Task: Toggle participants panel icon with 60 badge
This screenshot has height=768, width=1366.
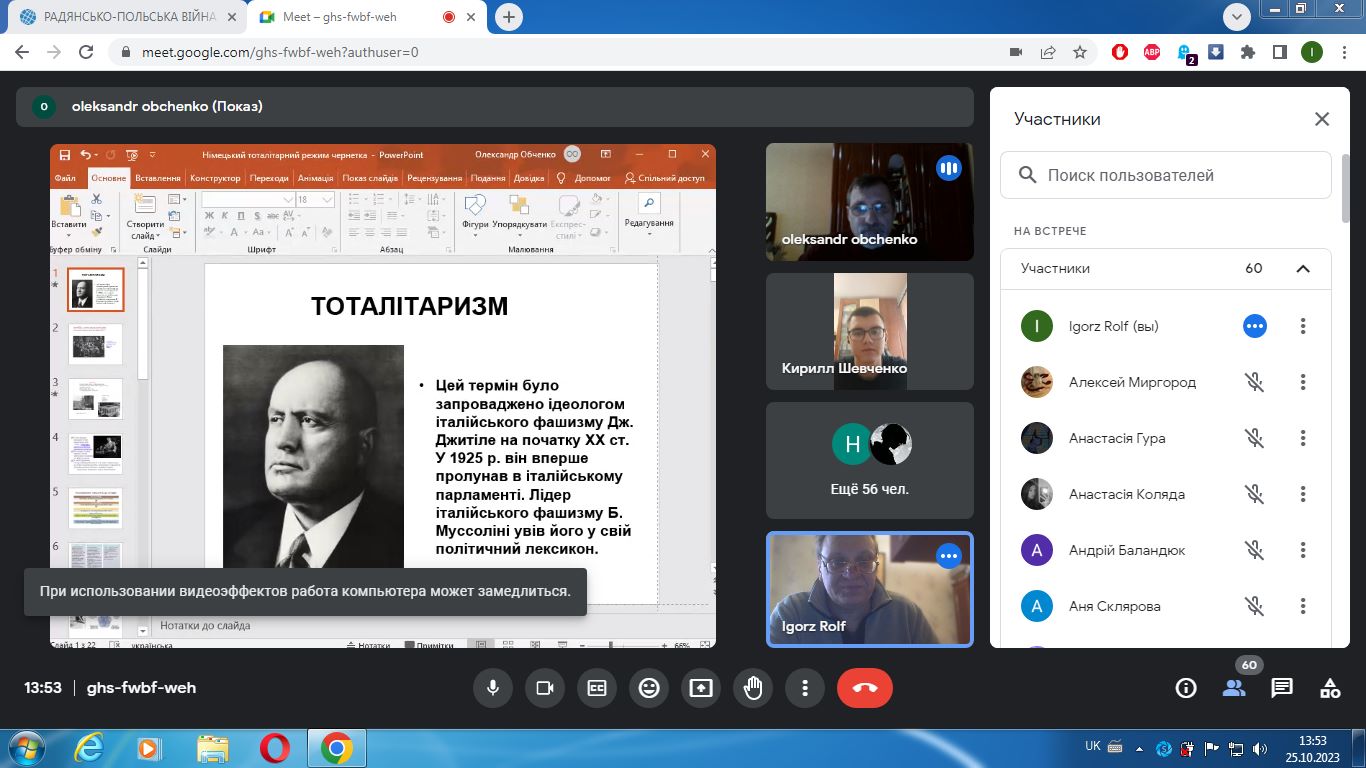Action: click(1234, 688)
